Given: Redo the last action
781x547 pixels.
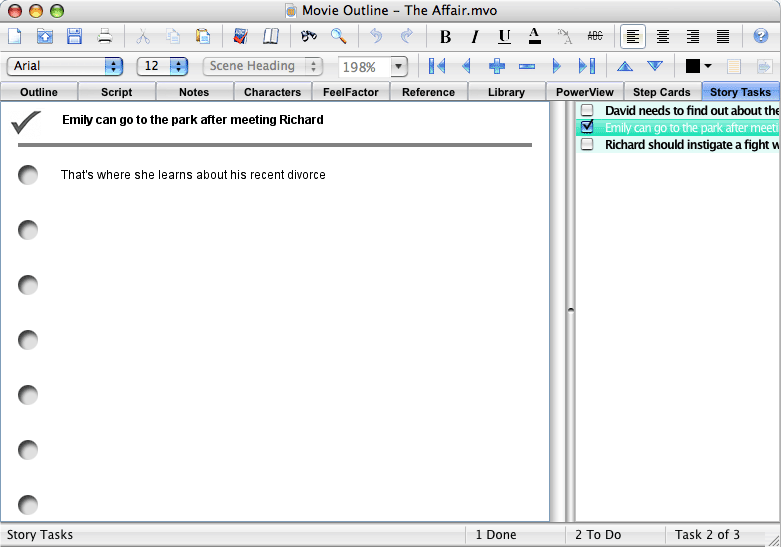Looking at the screenshot, I should coord(407,36).
